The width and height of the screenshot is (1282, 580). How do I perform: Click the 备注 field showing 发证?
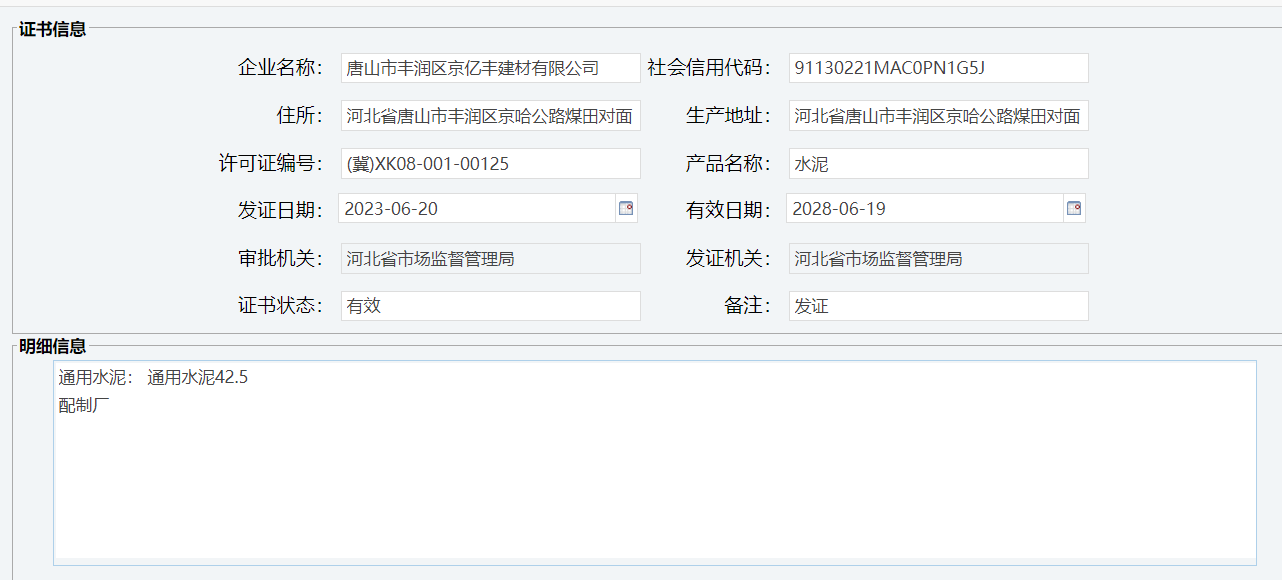938,306
